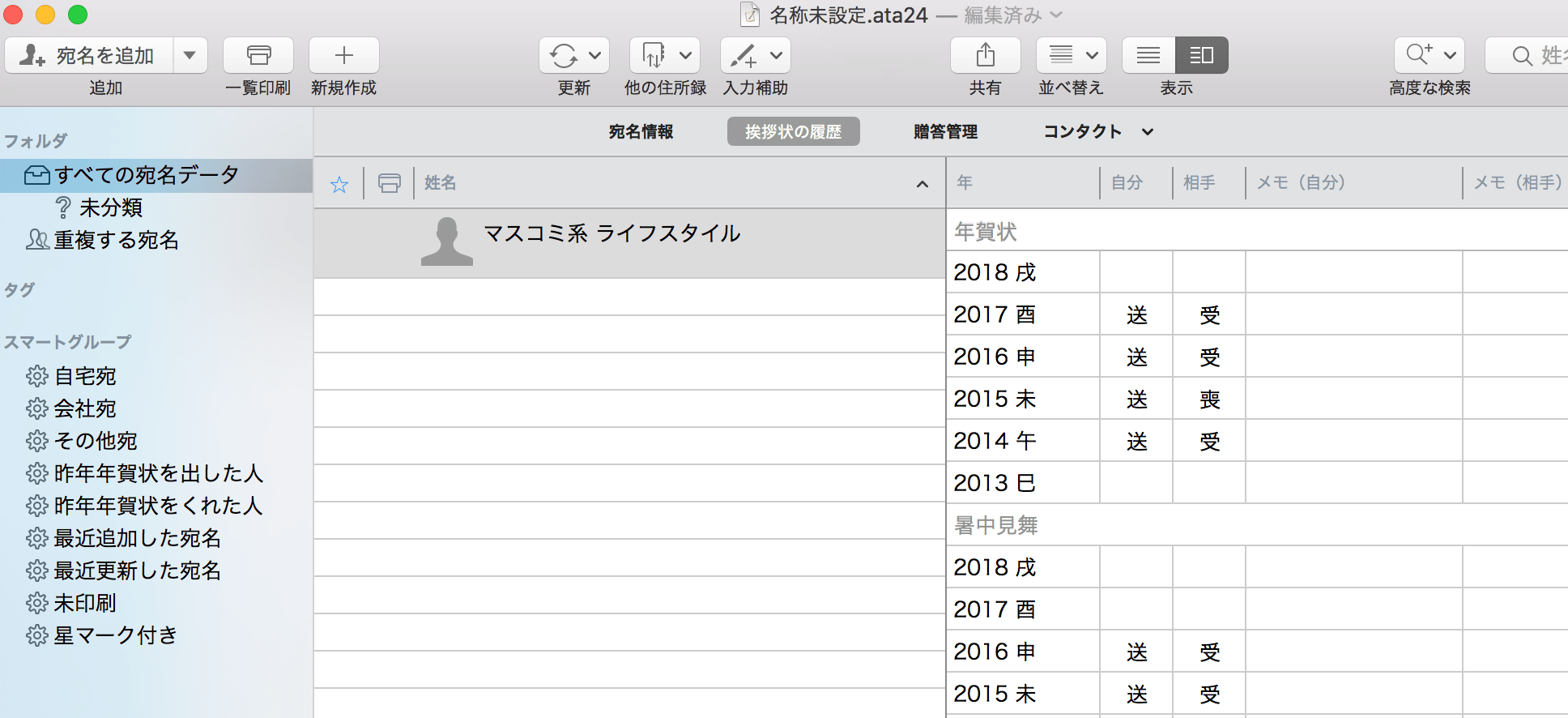Select the マスコミ系 ライフスタイル contact row
Viewport: 1568px width, 718px height.
(x=629, y=243)
